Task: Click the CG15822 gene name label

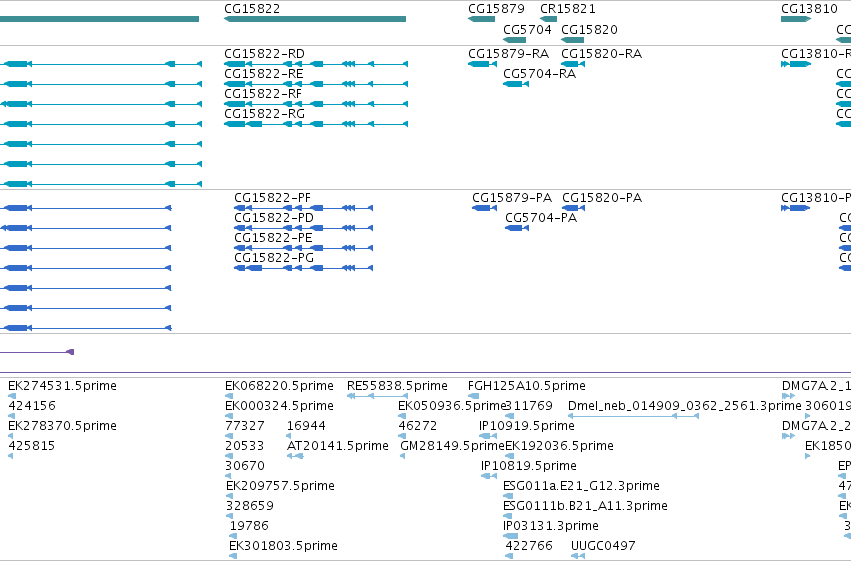Action: [x=252, y=9]
